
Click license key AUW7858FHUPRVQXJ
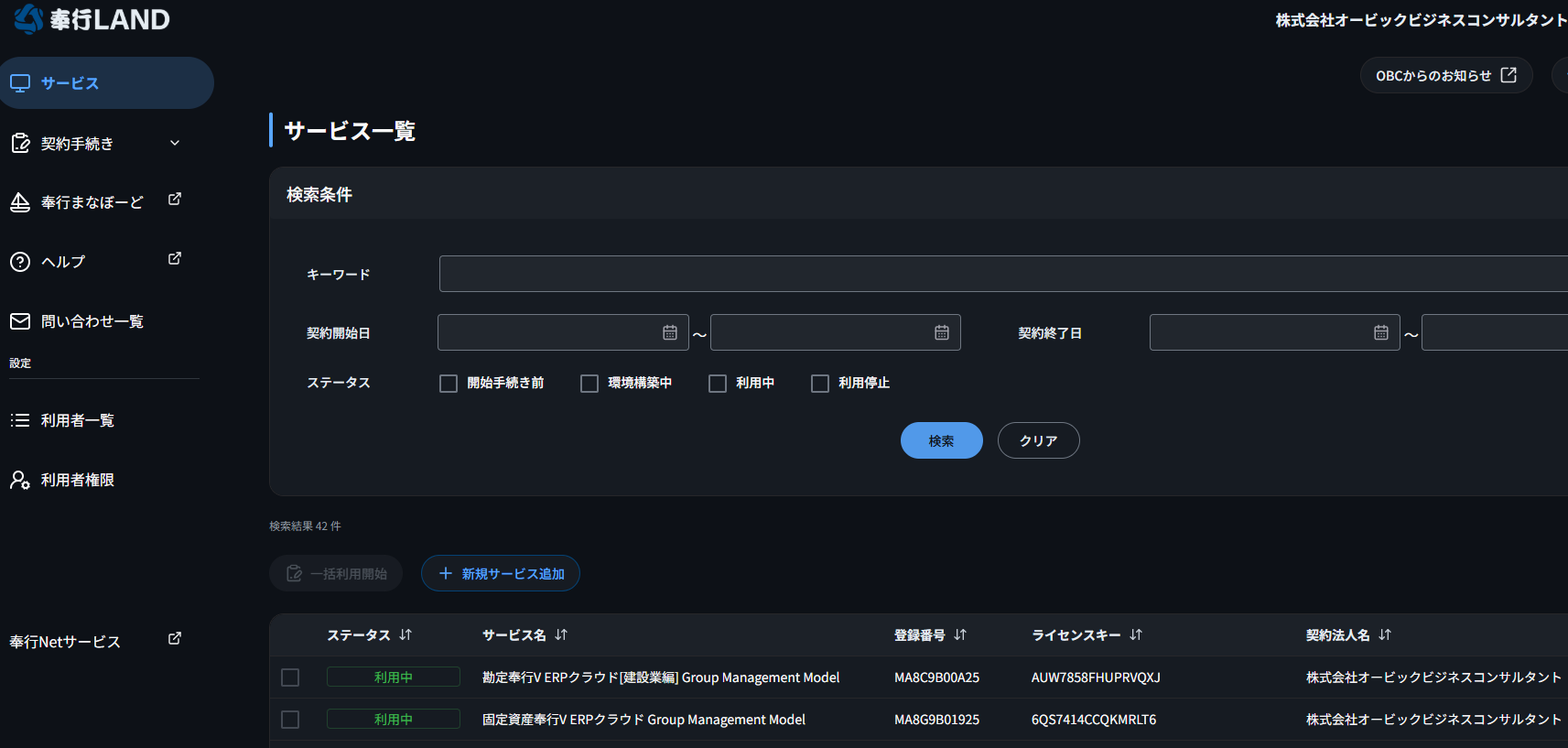coord(1096,678)
